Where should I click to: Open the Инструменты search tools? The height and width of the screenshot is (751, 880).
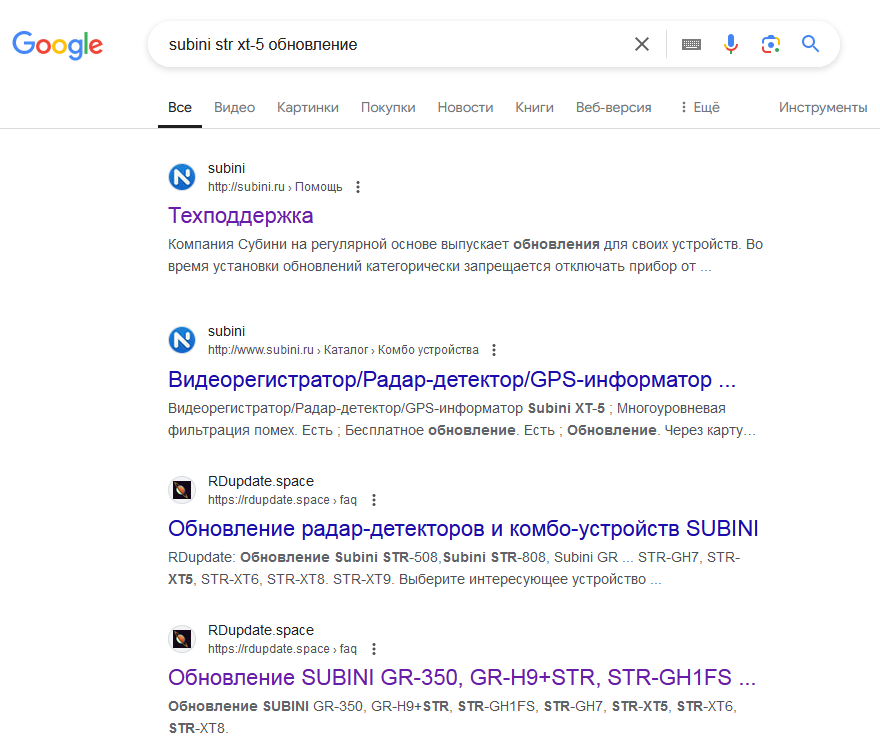823,107
